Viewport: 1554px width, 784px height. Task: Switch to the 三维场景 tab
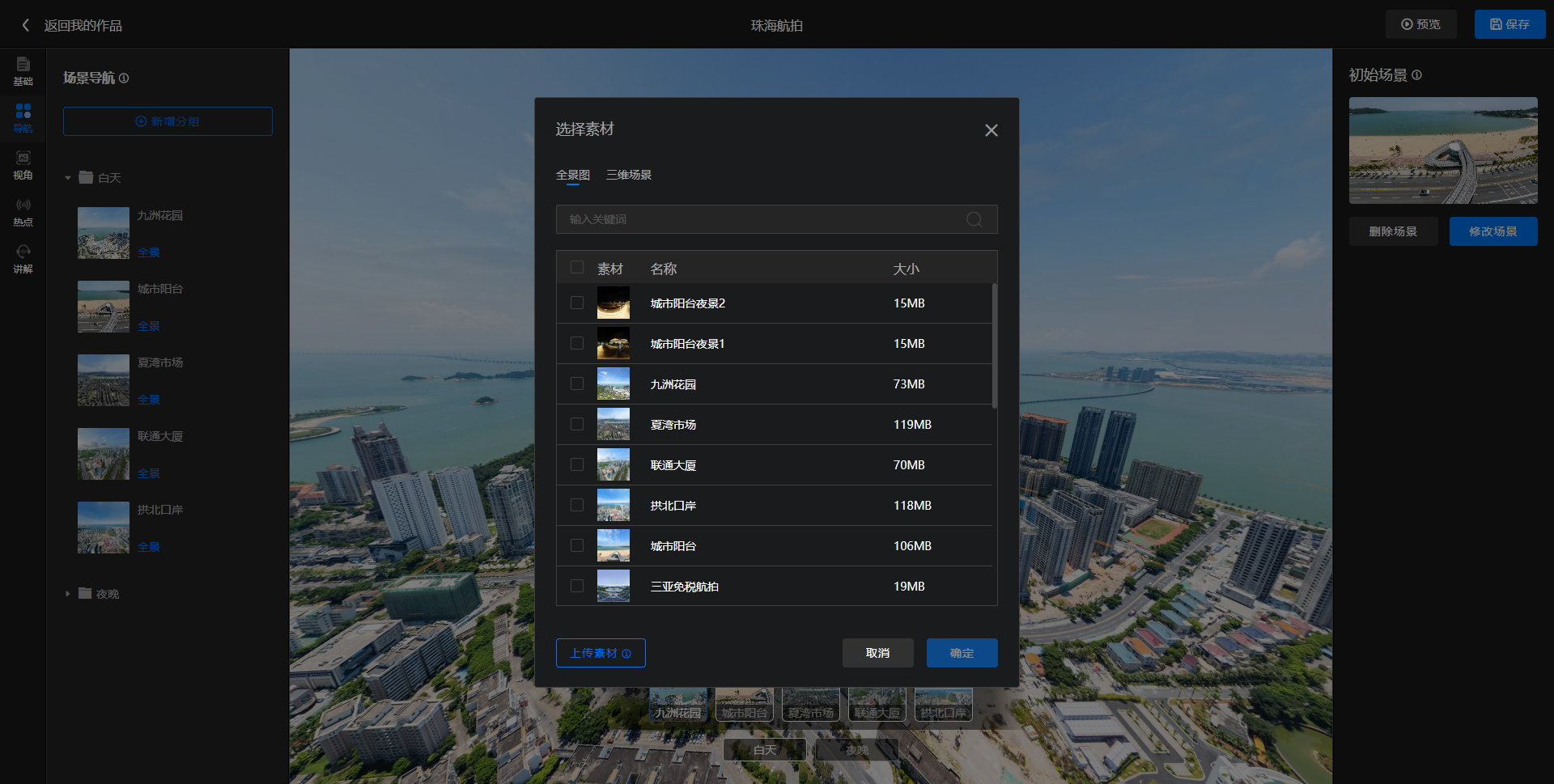pyautogui.click(x=628, y=175)
